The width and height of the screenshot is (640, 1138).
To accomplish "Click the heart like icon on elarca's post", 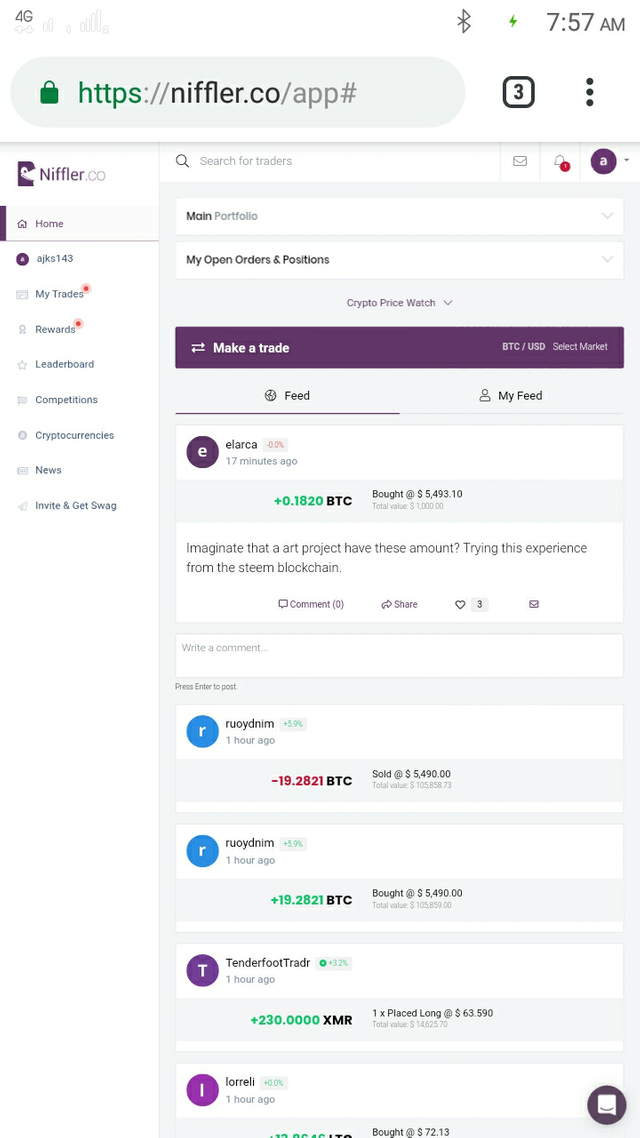I will coord(460,605).
